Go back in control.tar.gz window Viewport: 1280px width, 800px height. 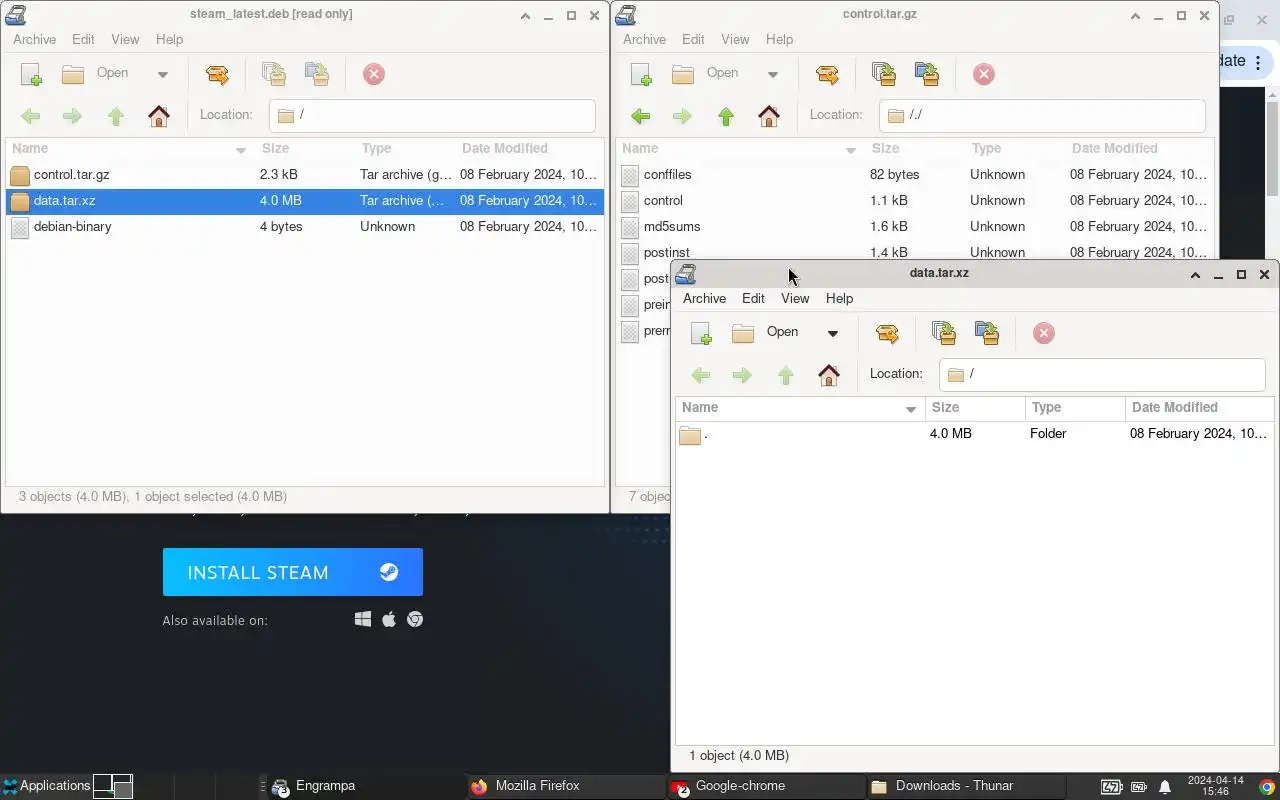coord(640,116)
